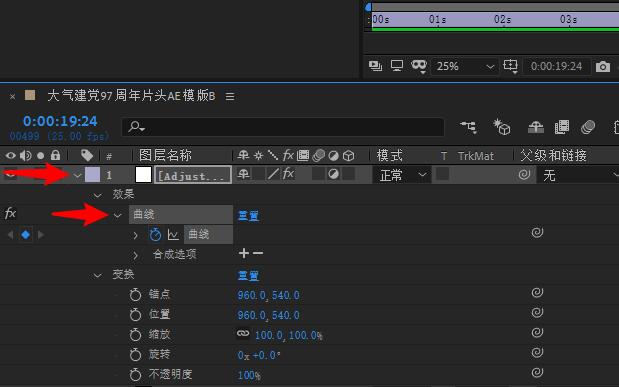This screenshot has height=387, width=619.
Task: Toggle the scale constrain proportions link icon
Action: pyautogui.click(x=243, y=334)
